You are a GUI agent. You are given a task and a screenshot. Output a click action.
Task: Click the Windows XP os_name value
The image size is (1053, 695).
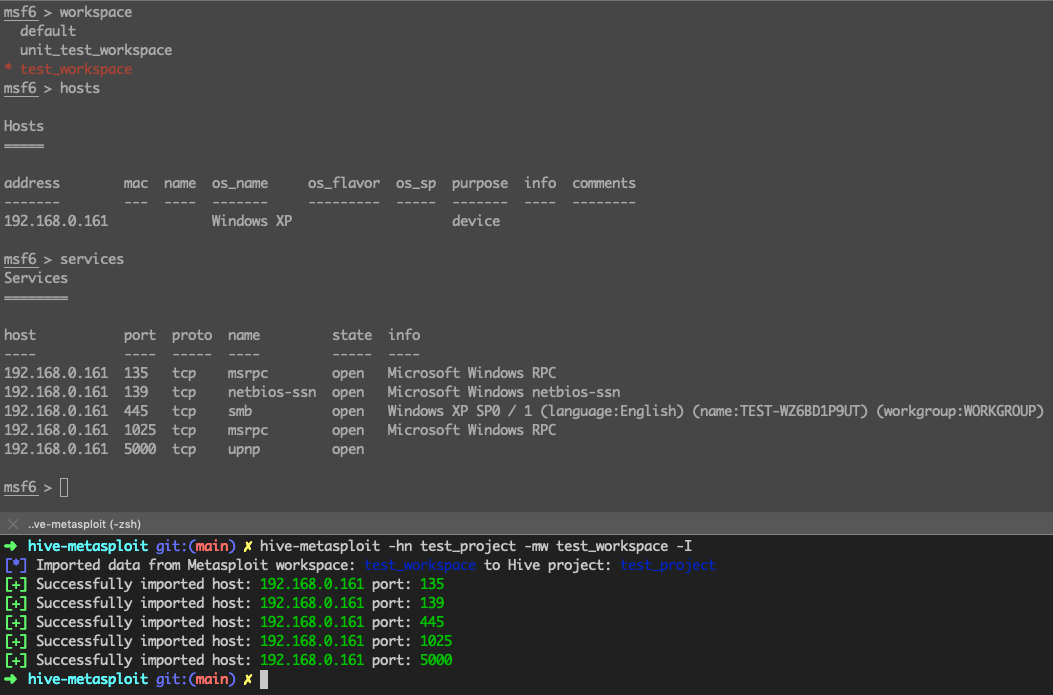click(252, 221)
